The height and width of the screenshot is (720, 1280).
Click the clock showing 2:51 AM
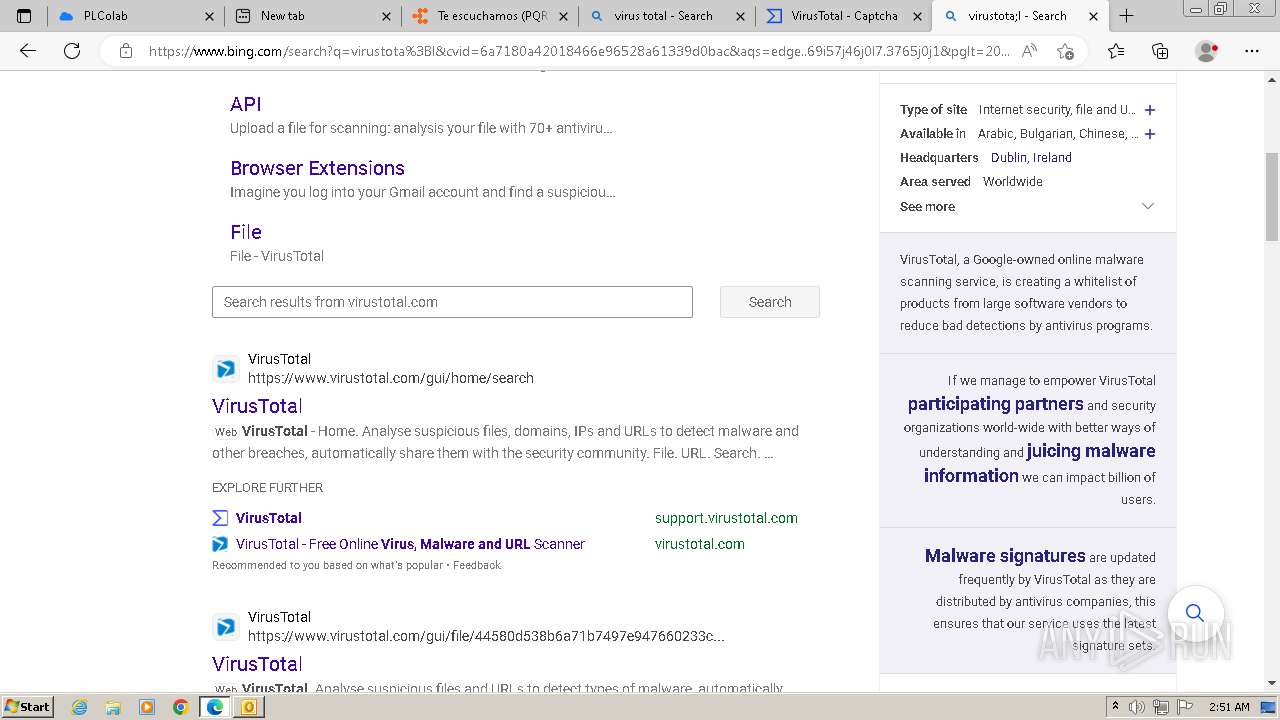1229,707
